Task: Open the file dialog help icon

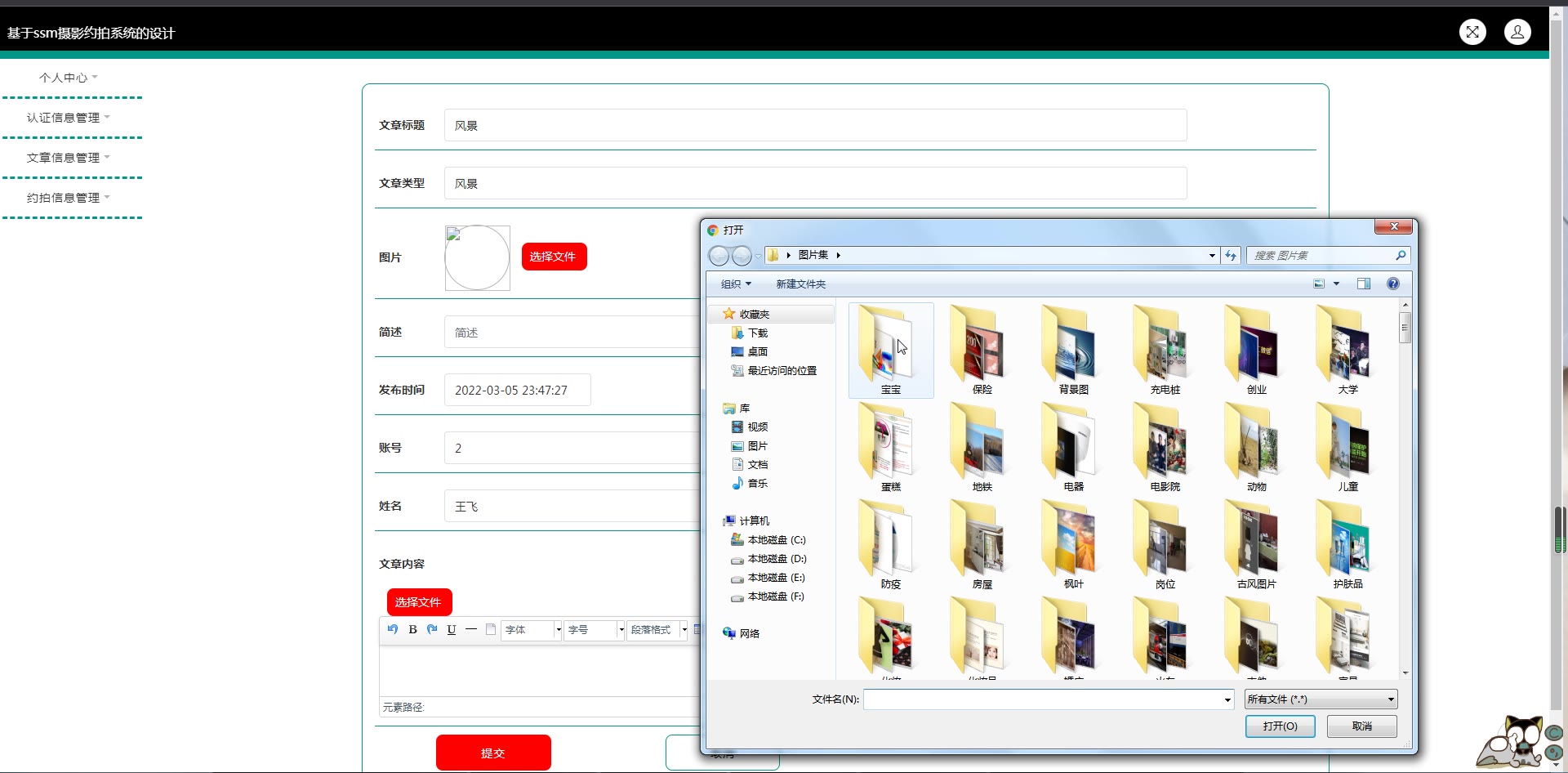Action: coord(1393,284)
